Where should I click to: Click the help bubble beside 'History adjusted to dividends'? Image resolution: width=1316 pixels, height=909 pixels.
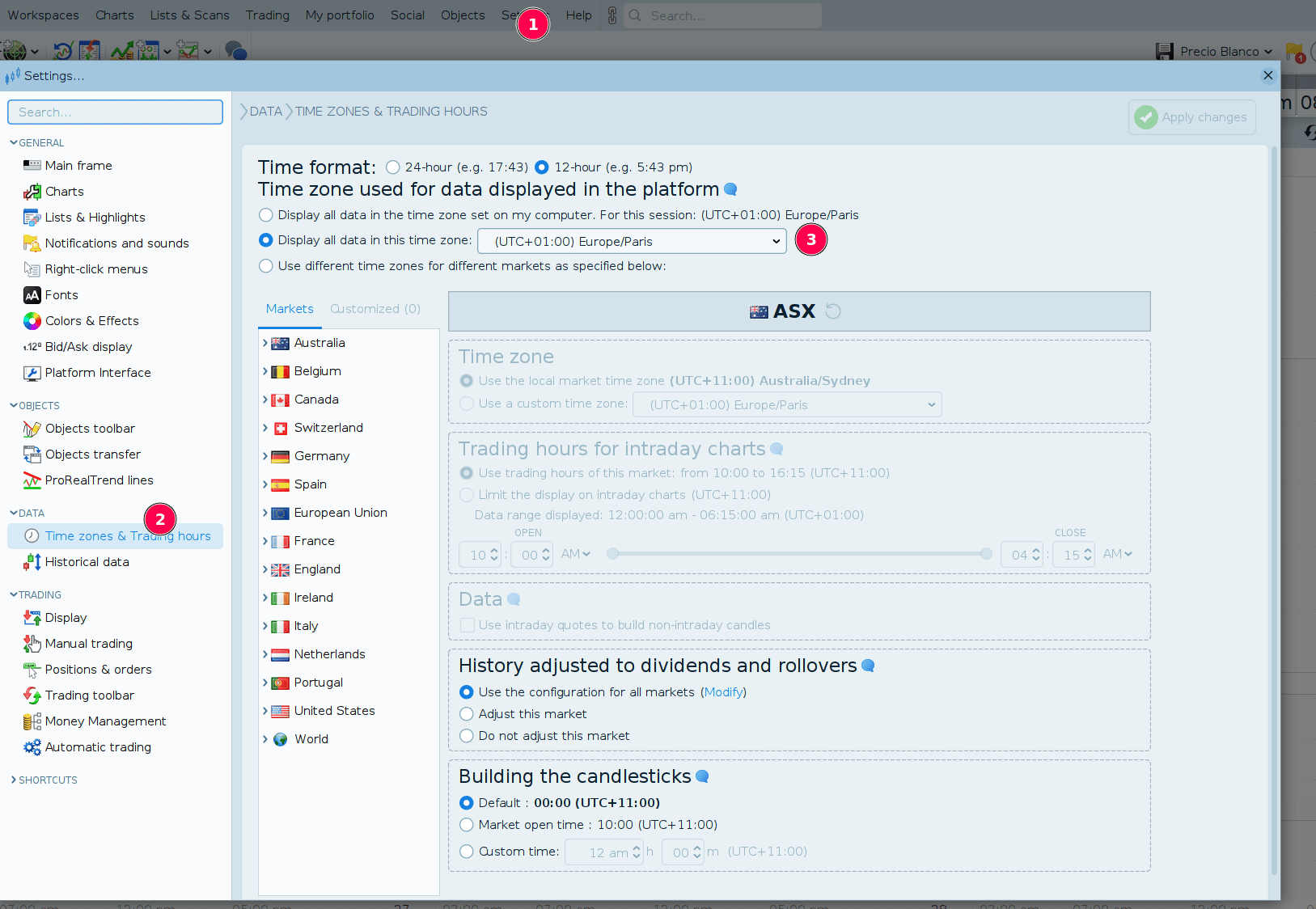pyautogui.click(x=869, y=666)
